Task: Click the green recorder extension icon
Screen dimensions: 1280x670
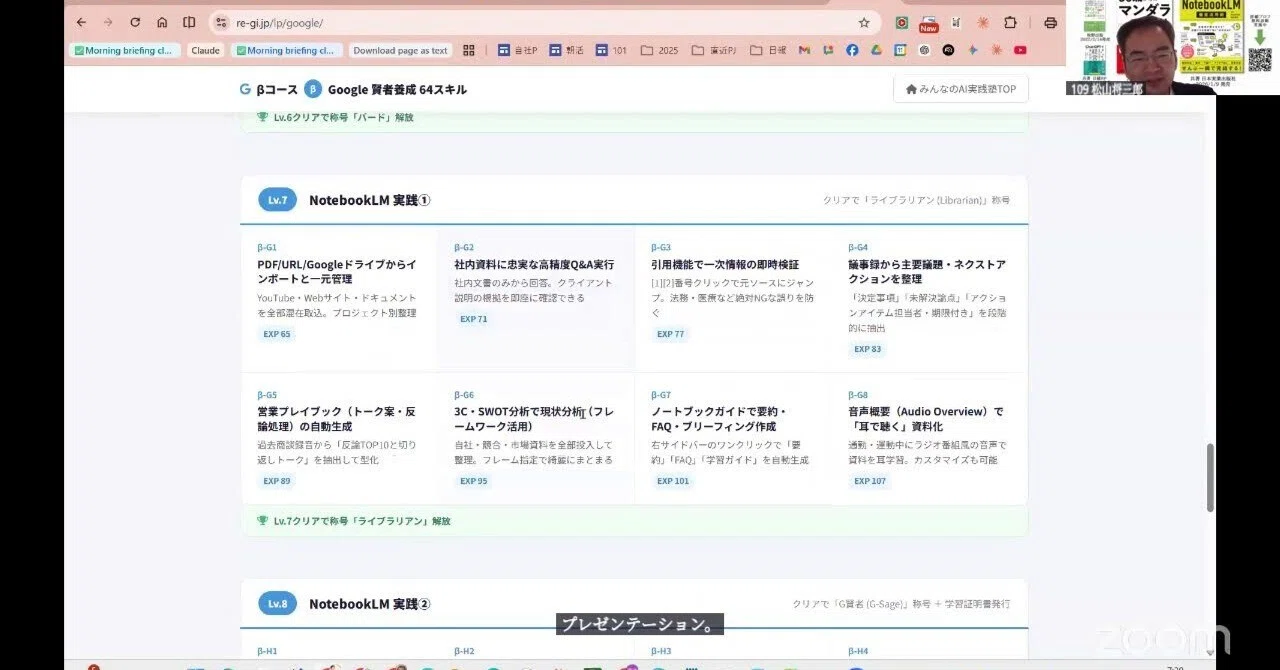Action: (x=902, y=22)
